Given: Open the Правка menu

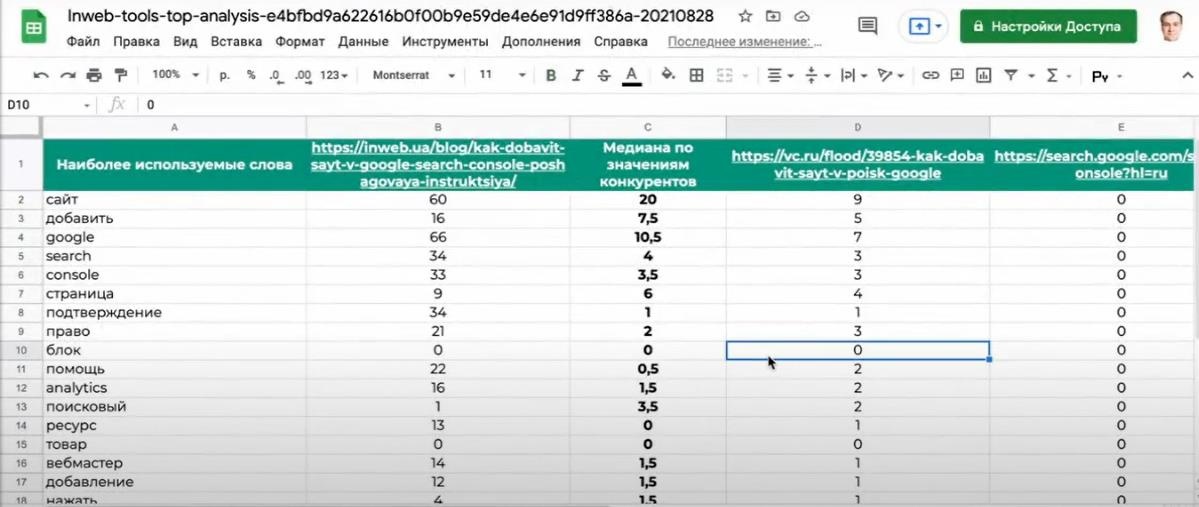Looking at the screenshot, I should tap(136, 42).
